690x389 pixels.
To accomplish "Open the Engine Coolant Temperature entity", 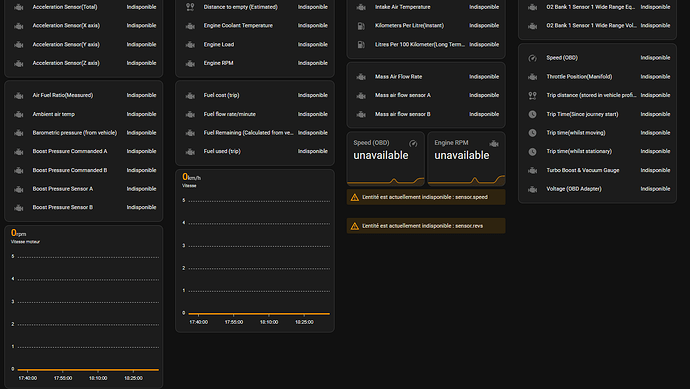I will (x=255, y=26).
